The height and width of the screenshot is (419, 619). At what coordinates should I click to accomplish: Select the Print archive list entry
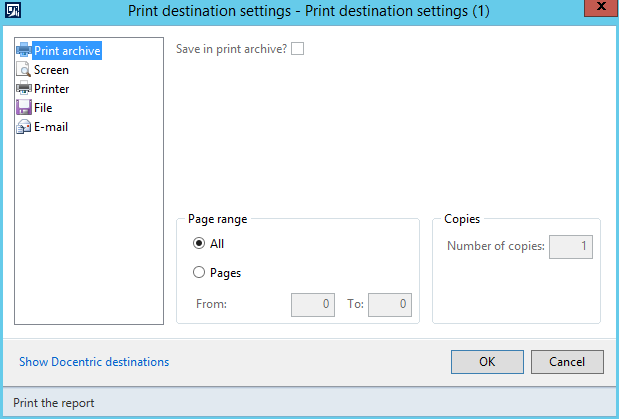pyautogui.click(x=67, y=51)
